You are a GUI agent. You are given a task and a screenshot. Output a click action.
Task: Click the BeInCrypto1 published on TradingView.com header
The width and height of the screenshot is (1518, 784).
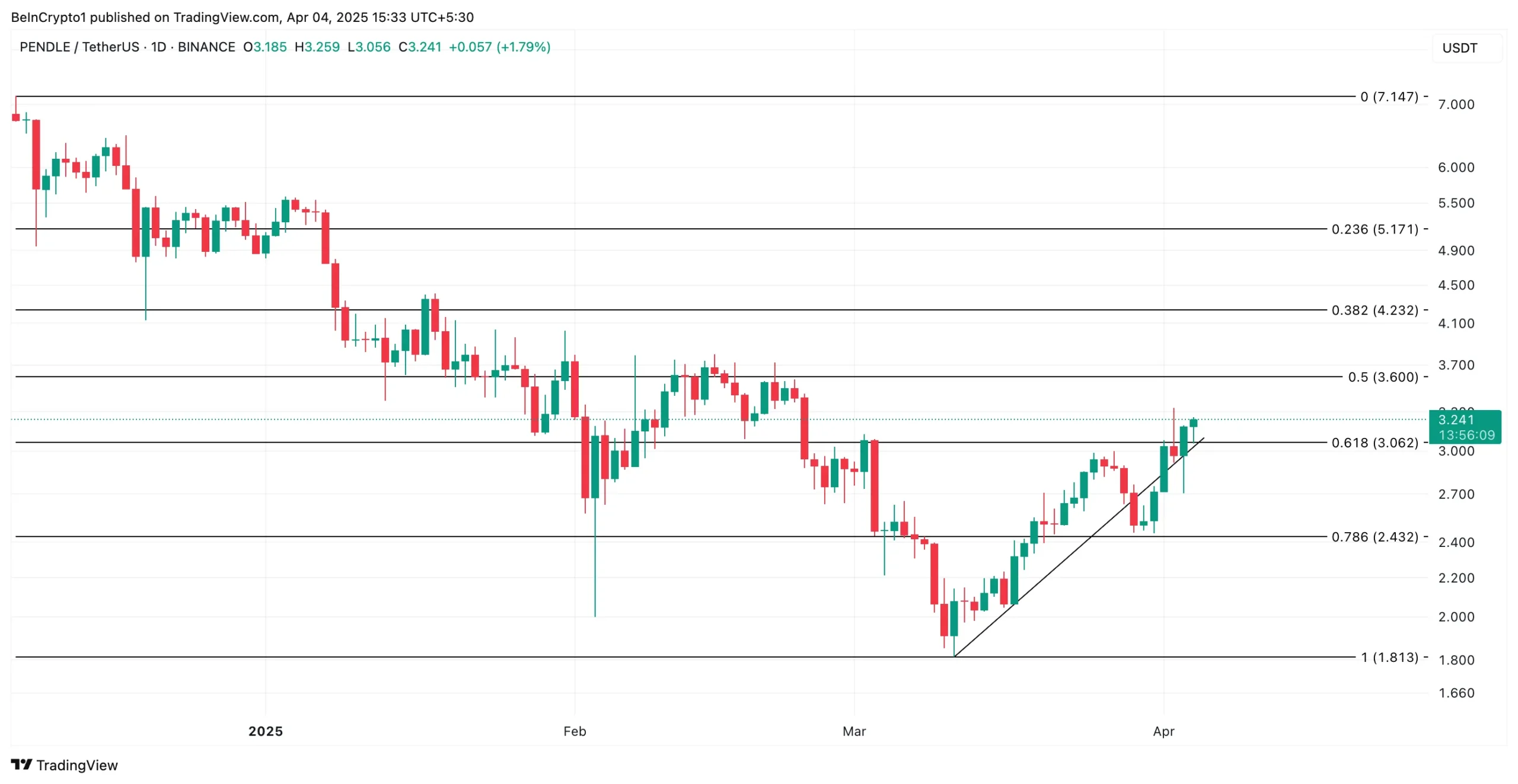tap(242, 17)
